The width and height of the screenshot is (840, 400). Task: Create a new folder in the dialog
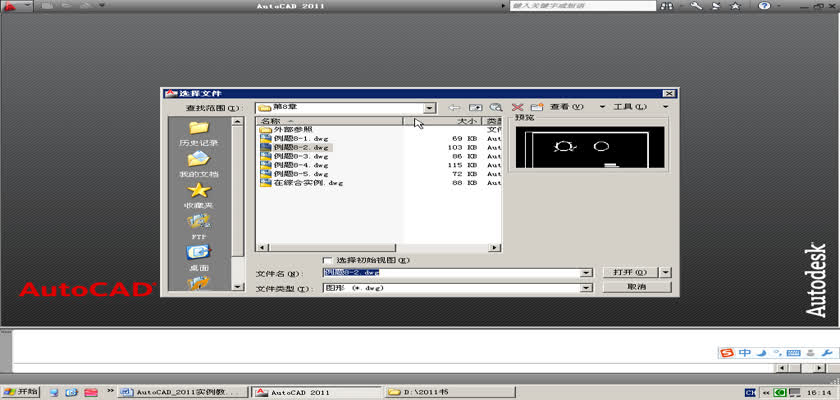point(537,107)
